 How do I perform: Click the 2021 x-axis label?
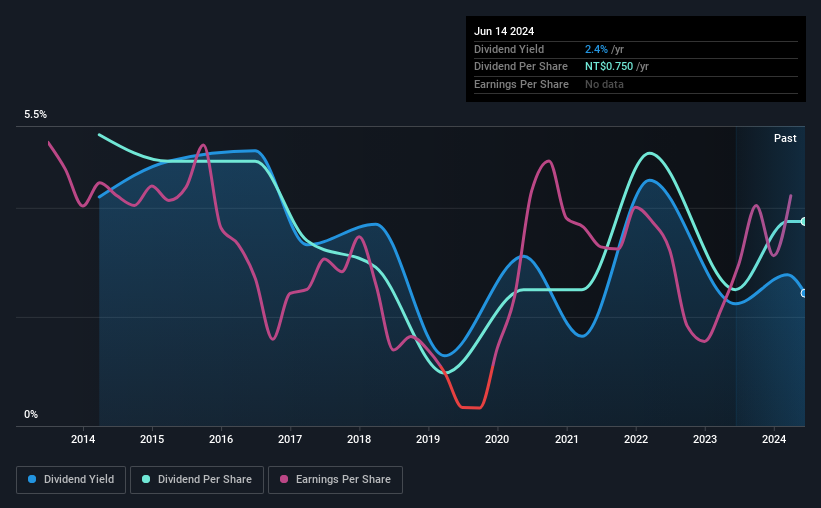pos(567,439)
